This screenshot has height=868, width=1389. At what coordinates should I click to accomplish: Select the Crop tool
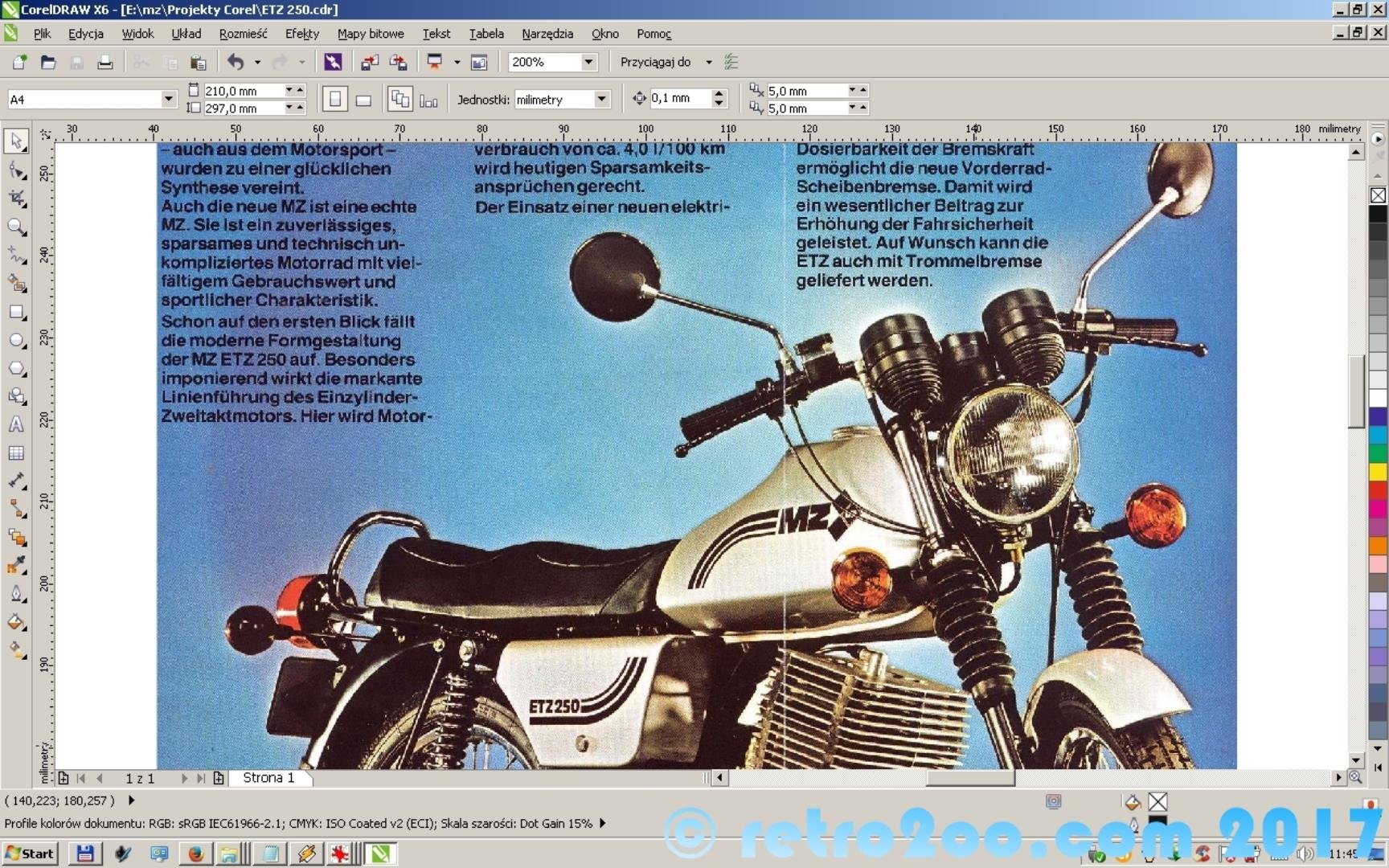click(16, 199)
